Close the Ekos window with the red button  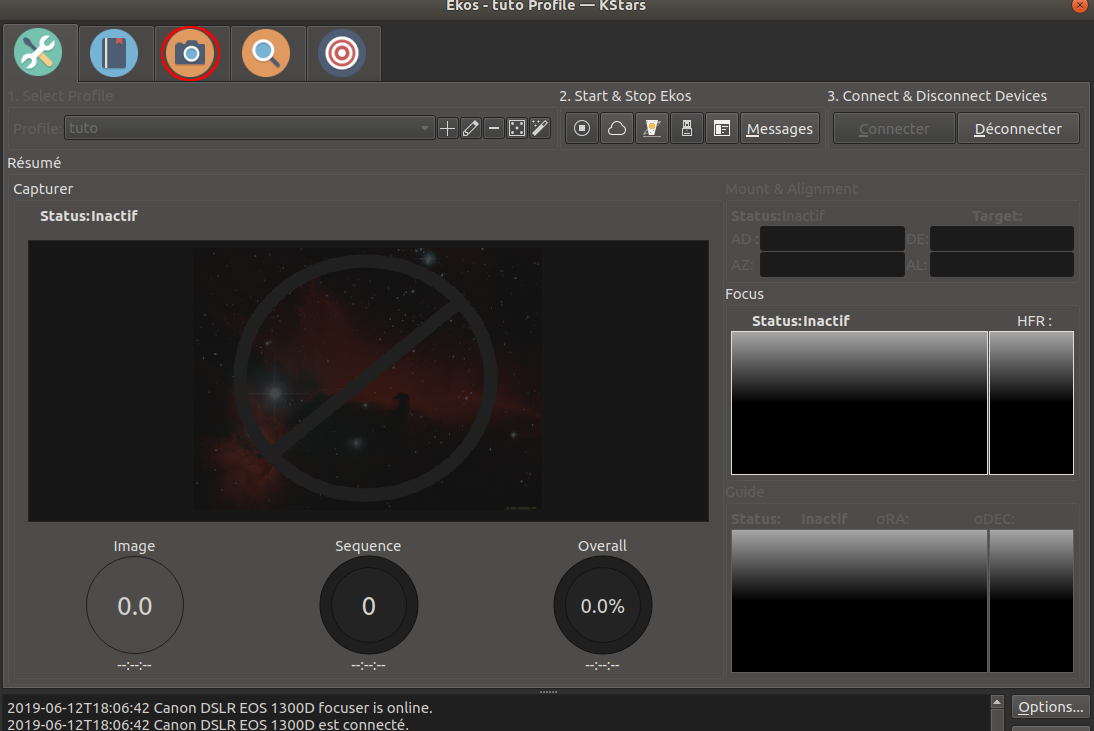[1079, 5]
